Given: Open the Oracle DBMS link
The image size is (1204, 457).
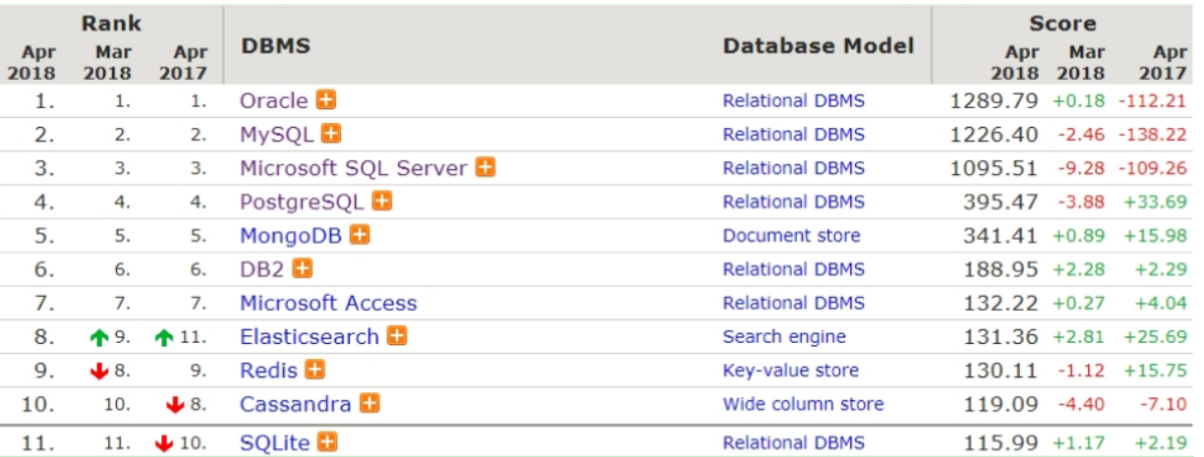Looking at the screenshot, I should pyautogui.click(x=274, y=101).
